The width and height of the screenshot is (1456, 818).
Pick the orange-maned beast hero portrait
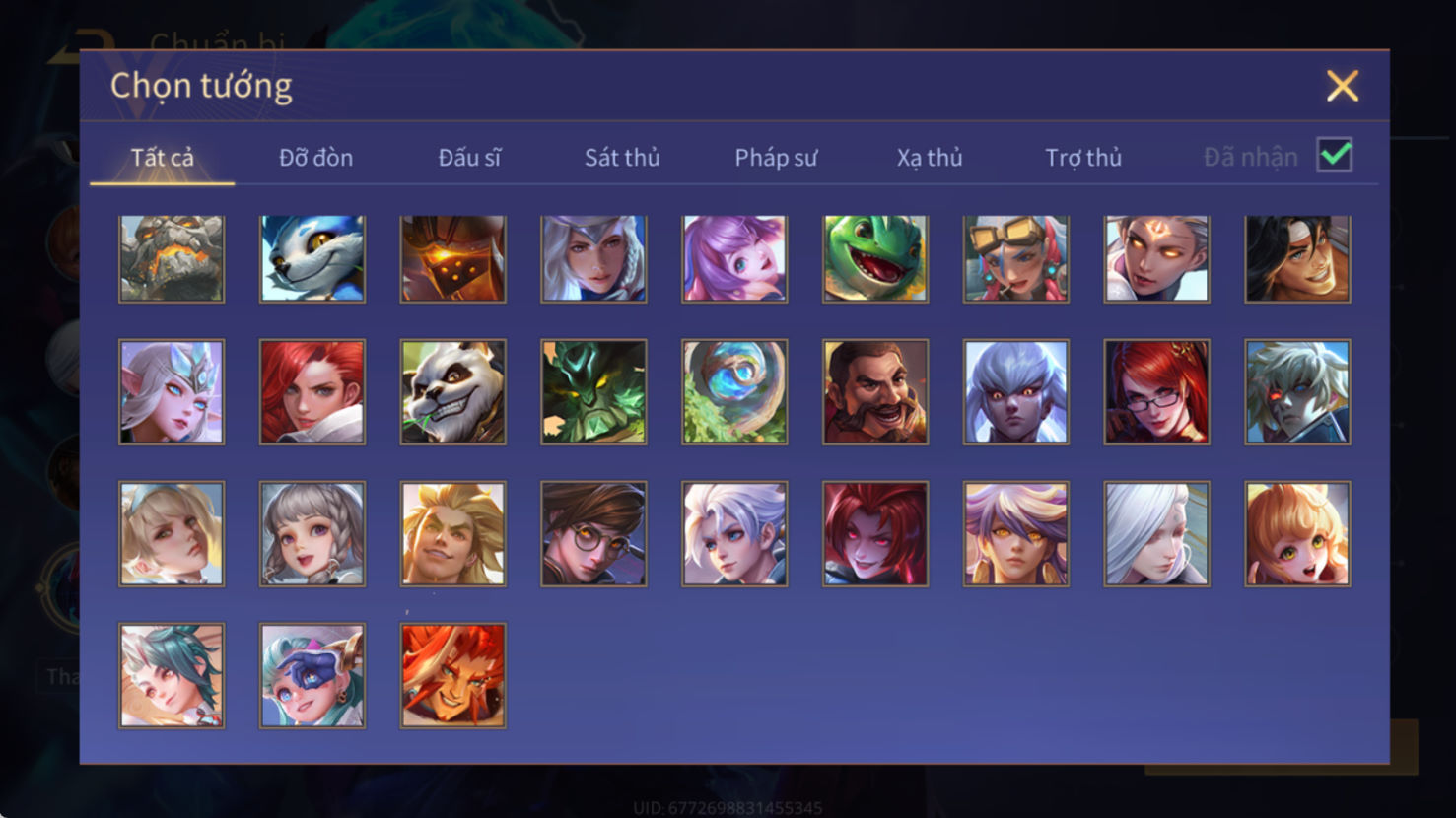pos(453,676)
